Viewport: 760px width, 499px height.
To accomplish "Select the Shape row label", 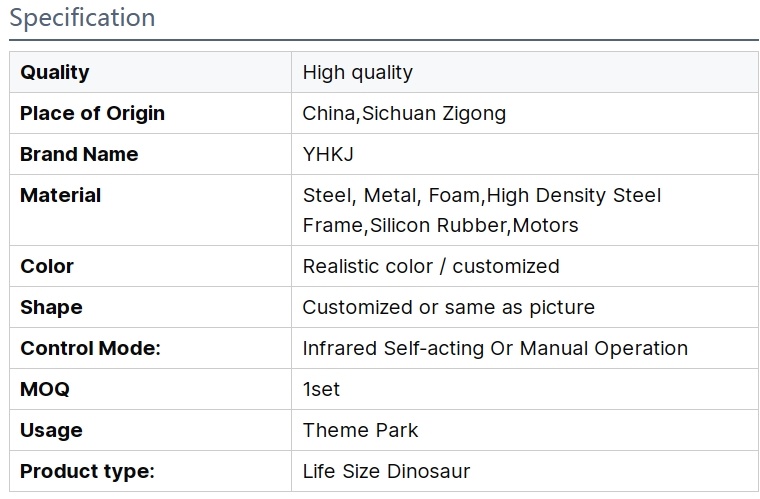I will [51, 307].
